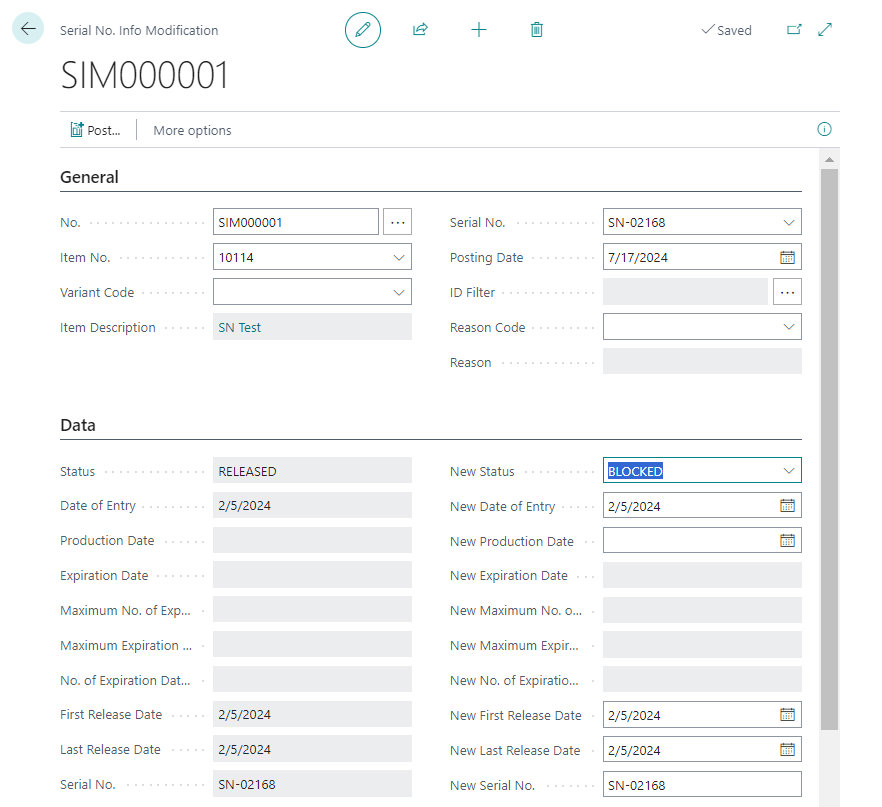
Task: Create a new record with plus icon
Action: point(479,29)
